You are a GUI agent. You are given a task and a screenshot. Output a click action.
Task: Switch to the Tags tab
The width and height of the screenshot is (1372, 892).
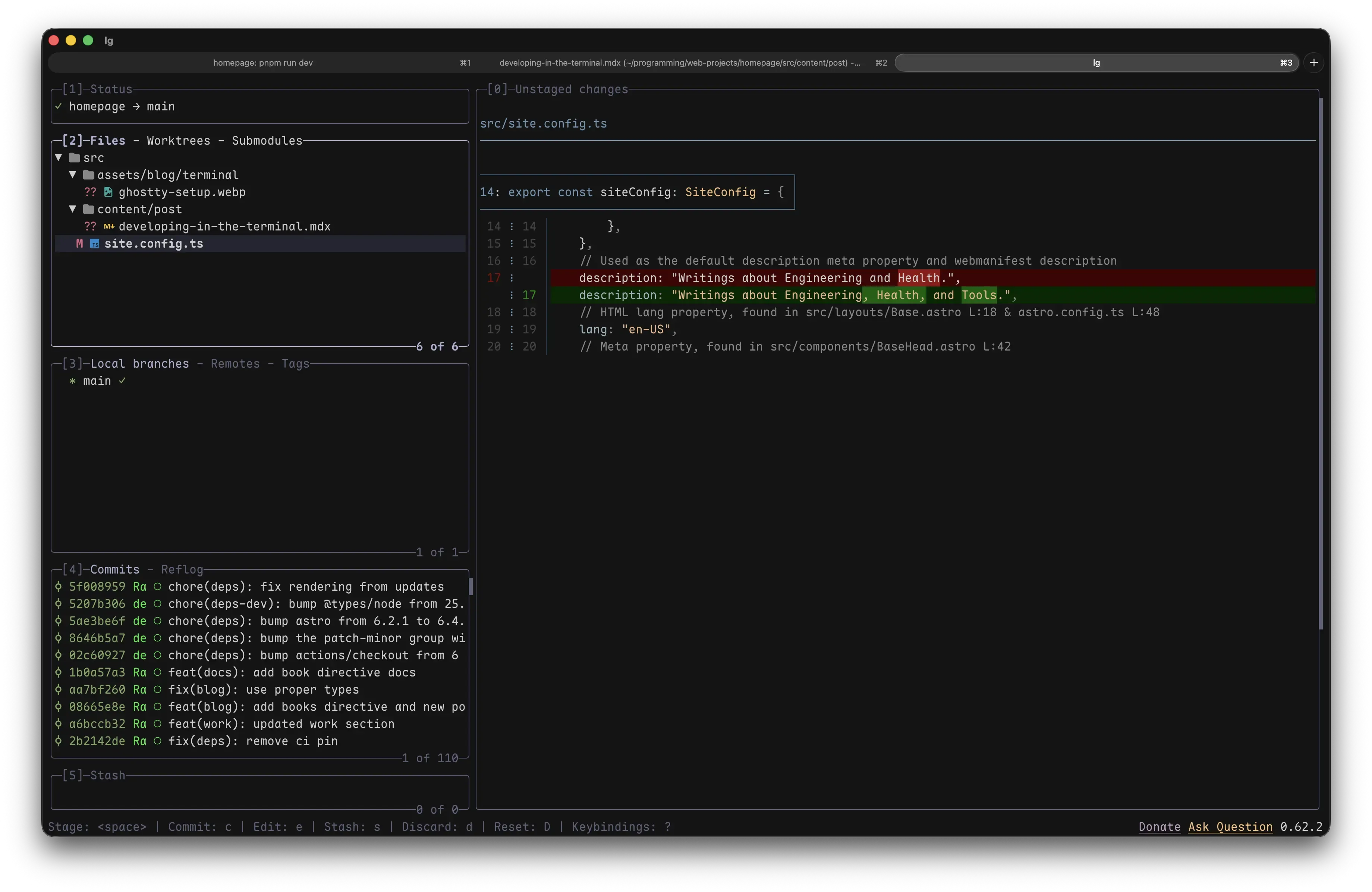[x=295, y=364]
